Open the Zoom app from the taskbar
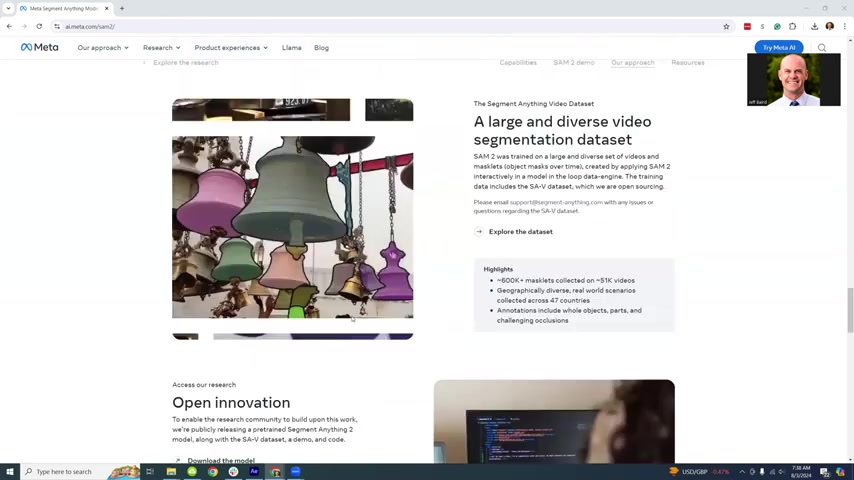 [x=295, y=471]
